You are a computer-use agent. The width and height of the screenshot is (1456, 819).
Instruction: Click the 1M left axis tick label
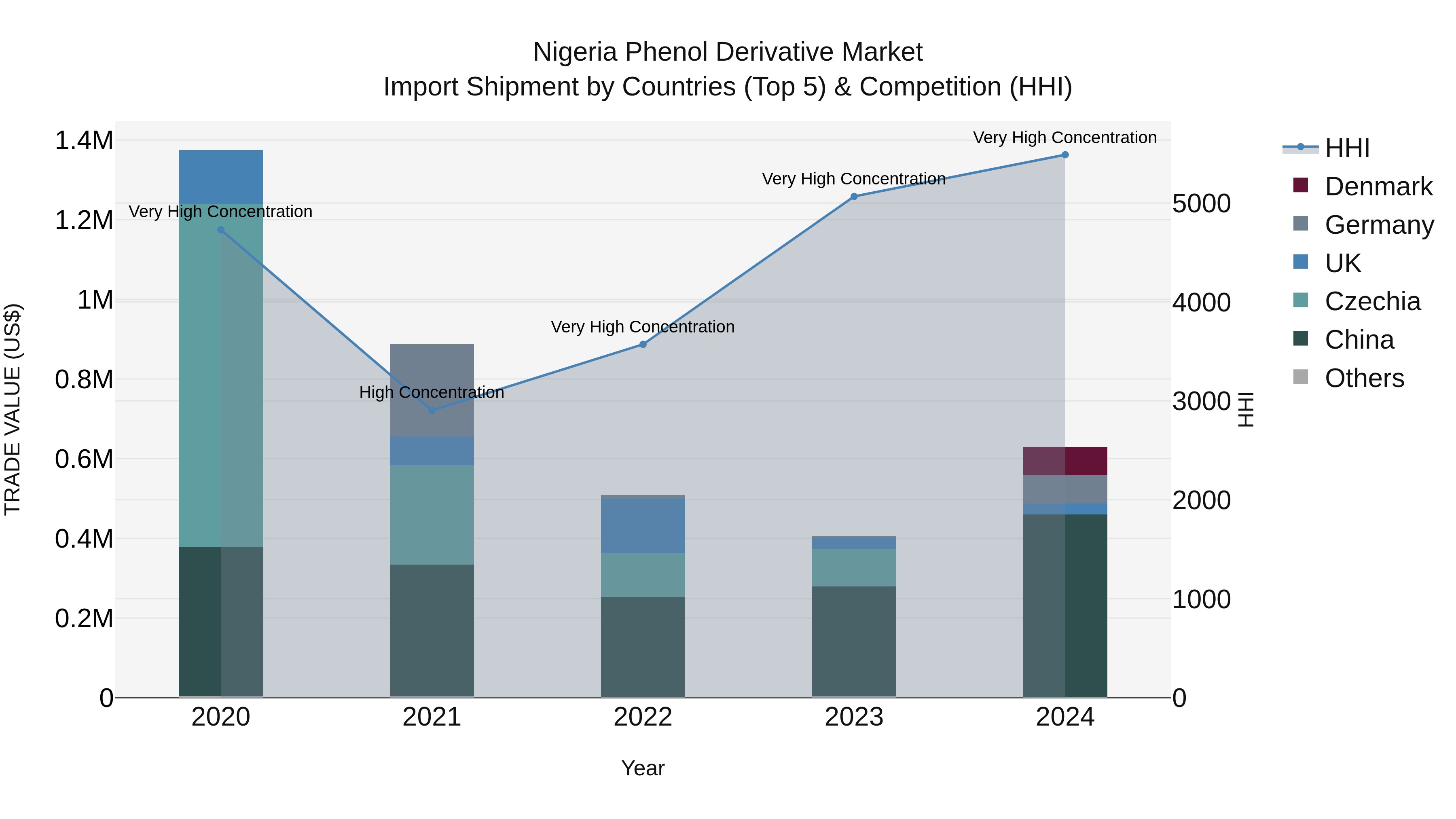coord(95,300)
